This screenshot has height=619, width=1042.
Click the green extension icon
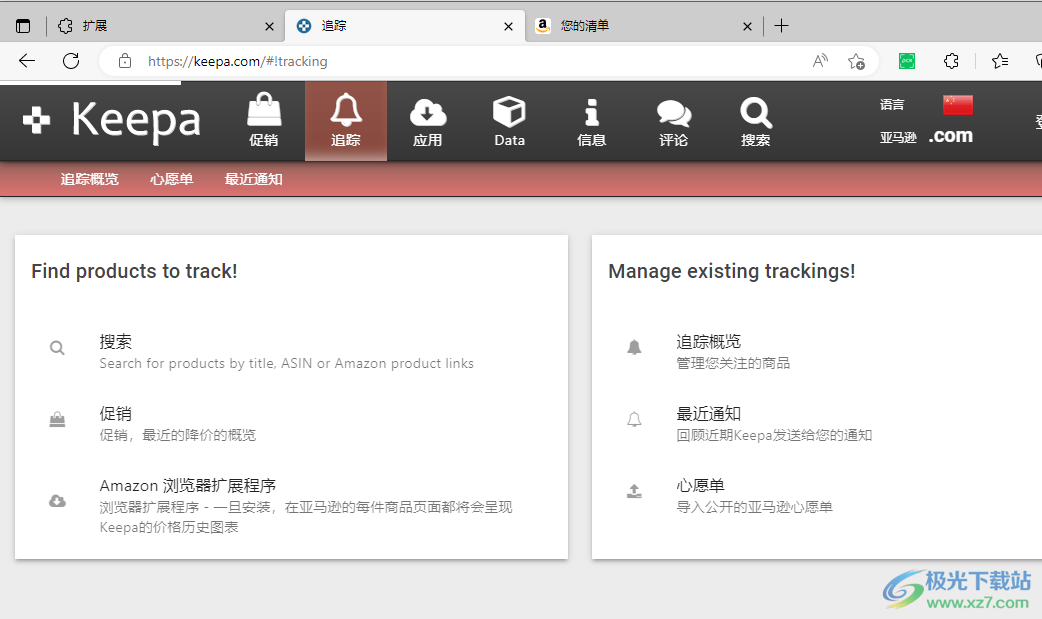click(x=906, y=61)
